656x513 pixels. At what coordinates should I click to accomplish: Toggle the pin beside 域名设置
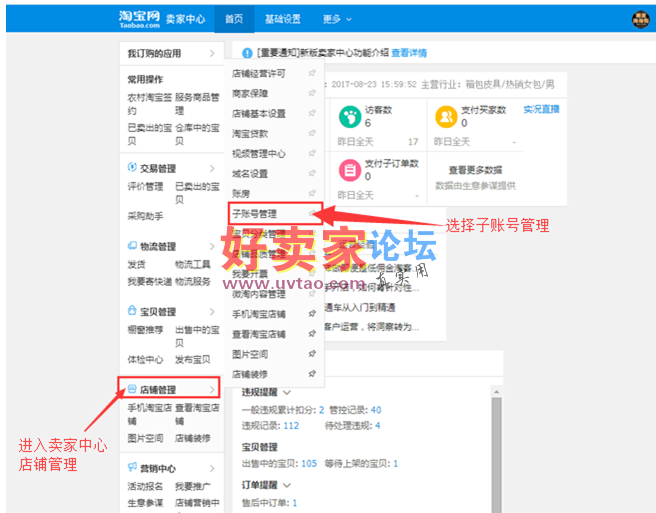[313, 174]
